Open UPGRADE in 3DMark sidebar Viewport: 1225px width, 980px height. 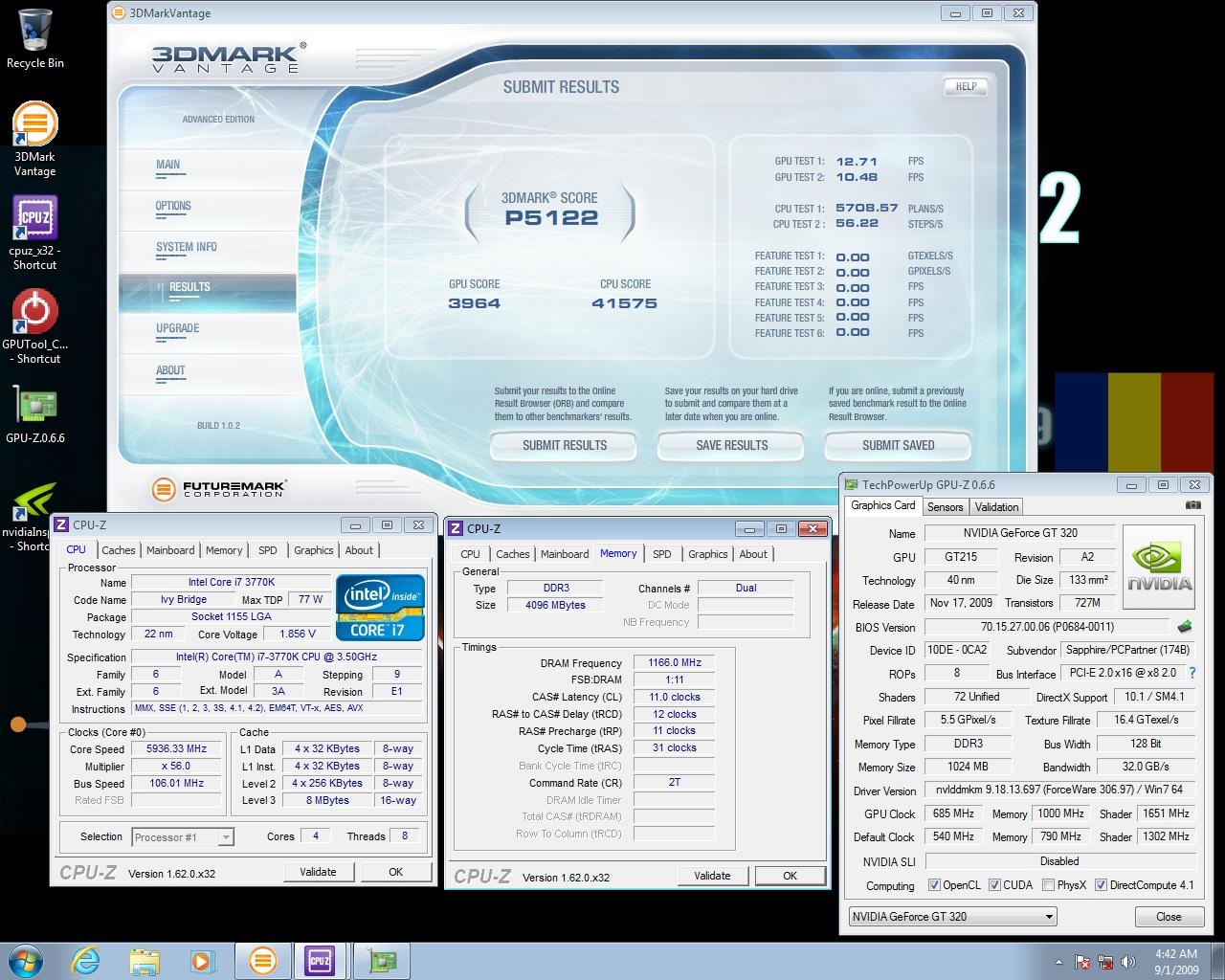pyautogui.click(x=178, y=328)
